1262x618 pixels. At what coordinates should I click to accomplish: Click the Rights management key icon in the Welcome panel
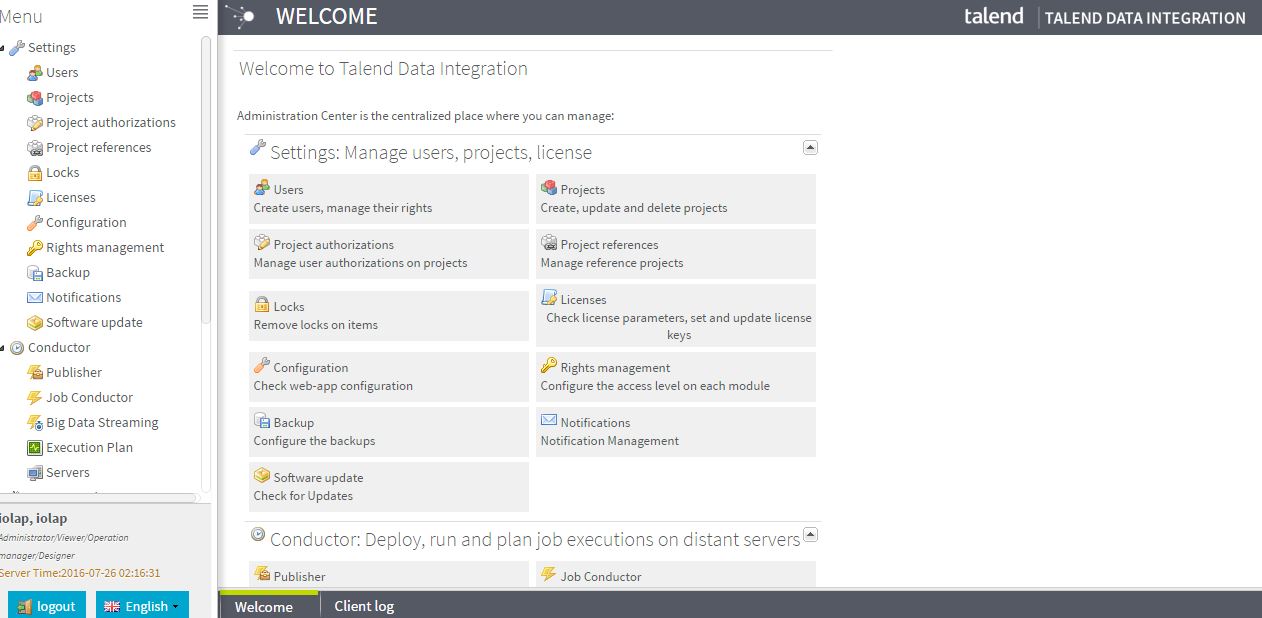549,366
